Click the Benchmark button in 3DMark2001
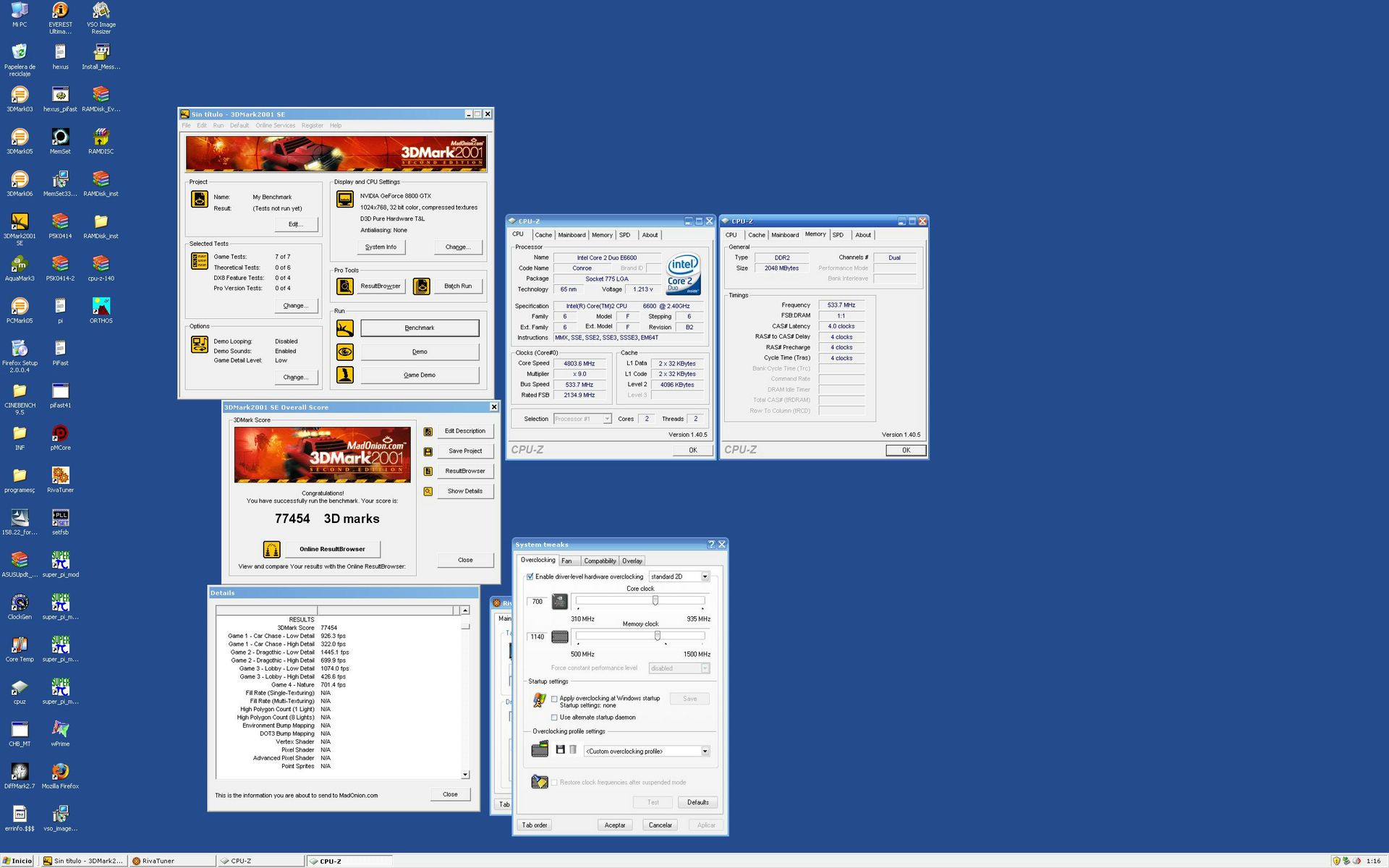 coord(420,328)
